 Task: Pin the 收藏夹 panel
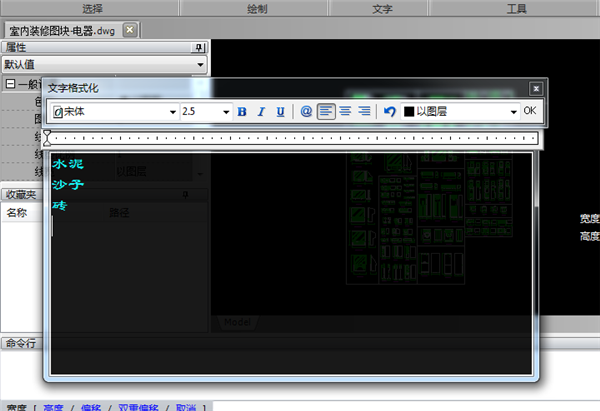pos(185,195)
